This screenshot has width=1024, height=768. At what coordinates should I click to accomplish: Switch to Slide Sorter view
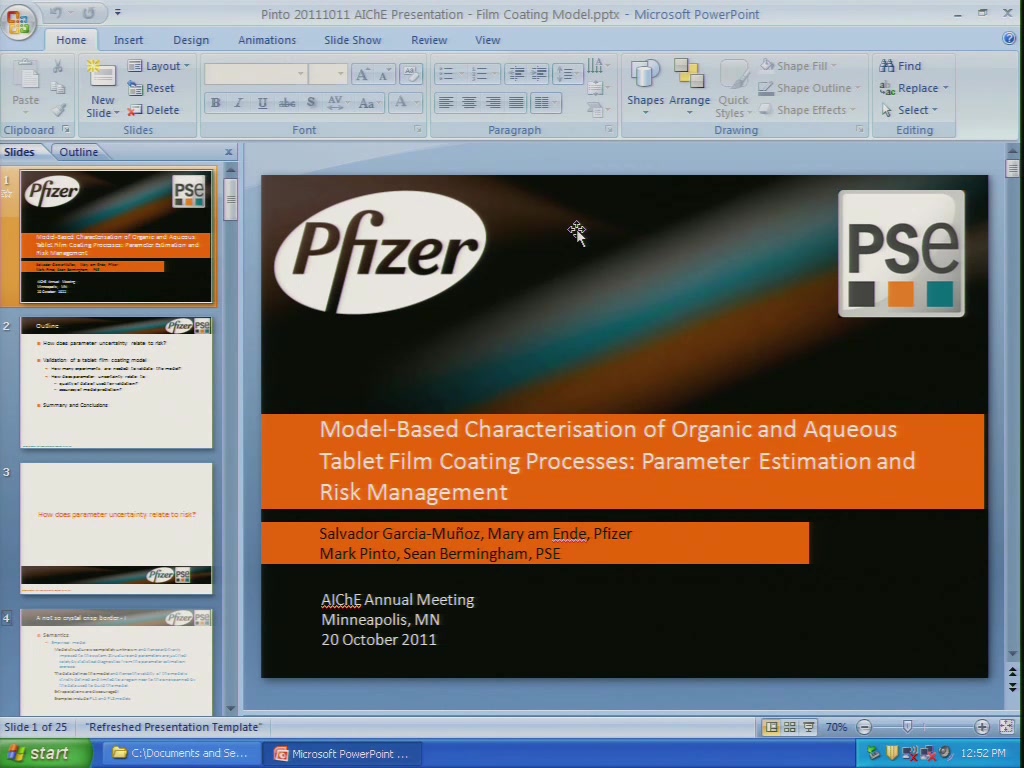pyautogui.click(x=790, y=727)
